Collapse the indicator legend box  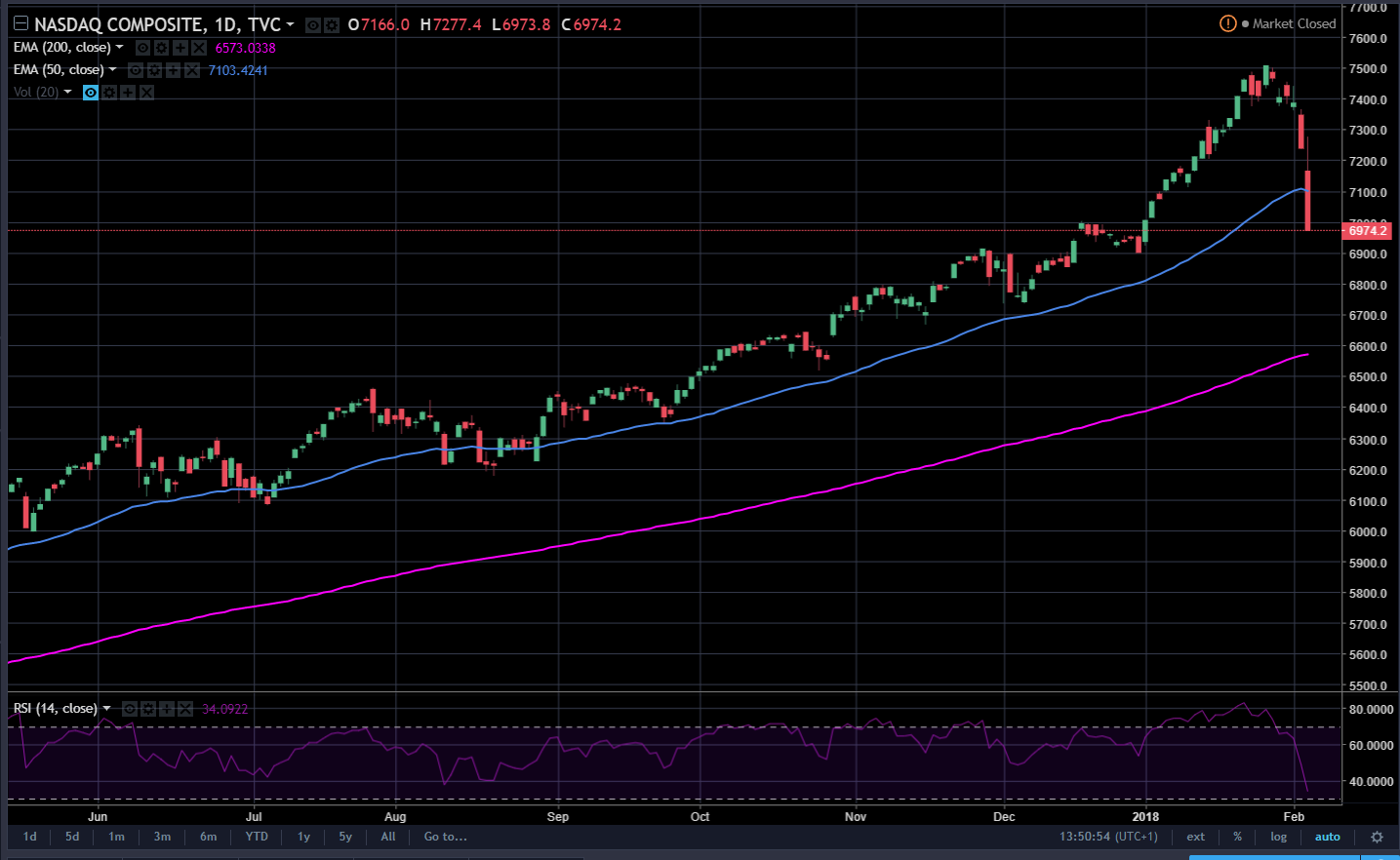coord(20,24)
